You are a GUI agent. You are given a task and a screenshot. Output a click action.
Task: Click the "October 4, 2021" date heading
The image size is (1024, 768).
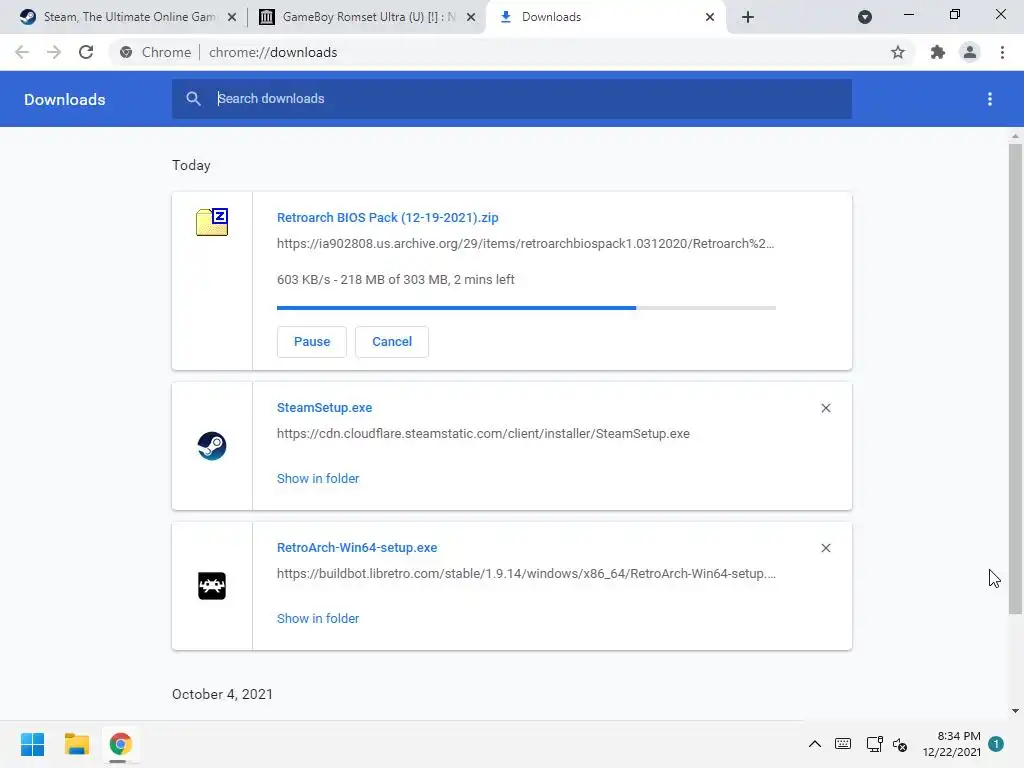point(223,694)
